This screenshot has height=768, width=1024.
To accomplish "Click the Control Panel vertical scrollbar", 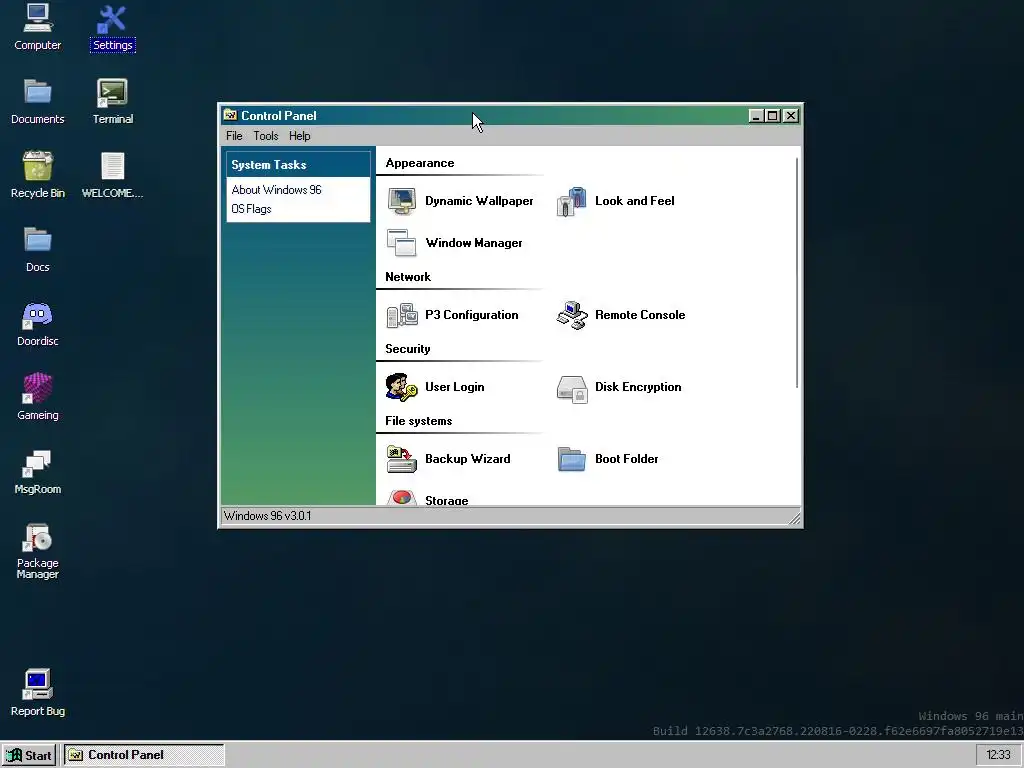I will tap(797, 272).
